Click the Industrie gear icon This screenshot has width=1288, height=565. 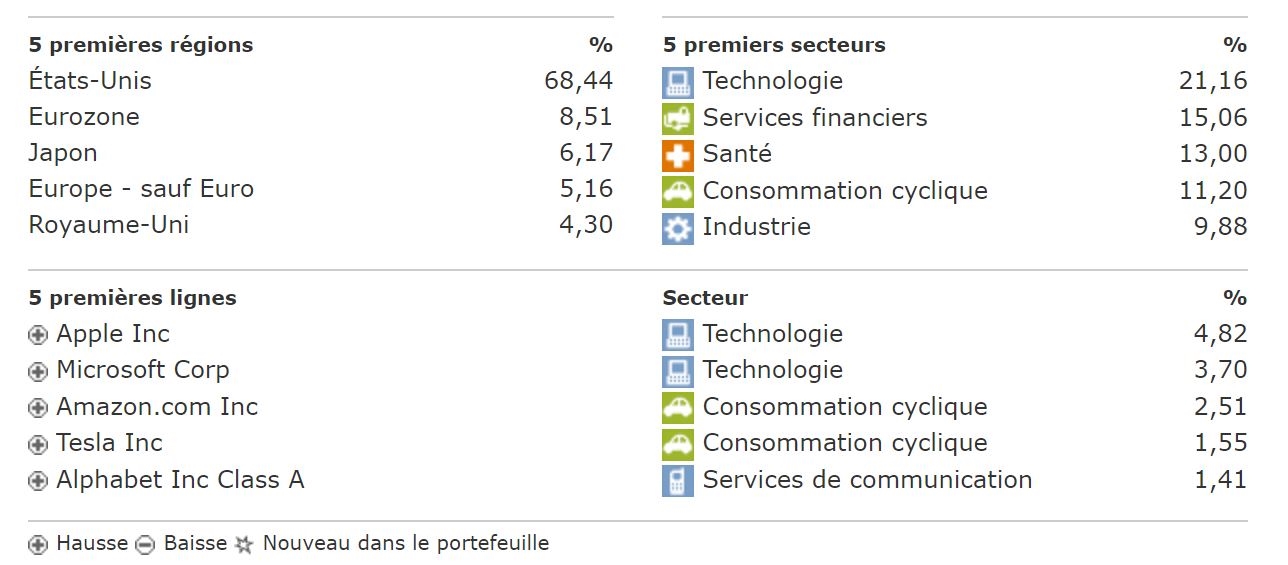[677, 228]
